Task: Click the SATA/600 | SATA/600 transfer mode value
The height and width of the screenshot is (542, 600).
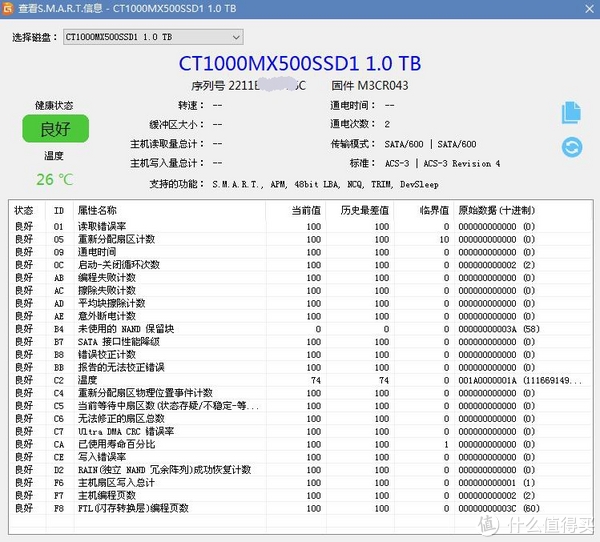Action: [430, 144]
